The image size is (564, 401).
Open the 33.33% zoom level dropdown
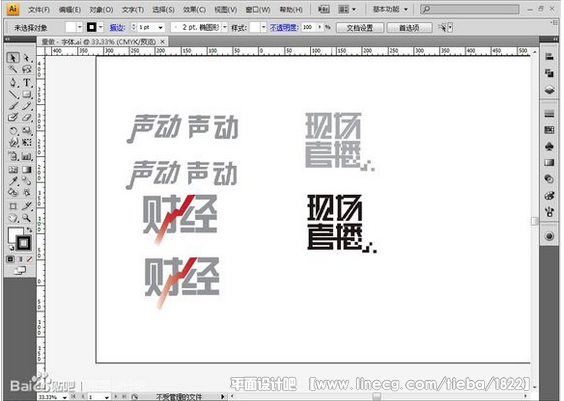[x=65, y=397]
